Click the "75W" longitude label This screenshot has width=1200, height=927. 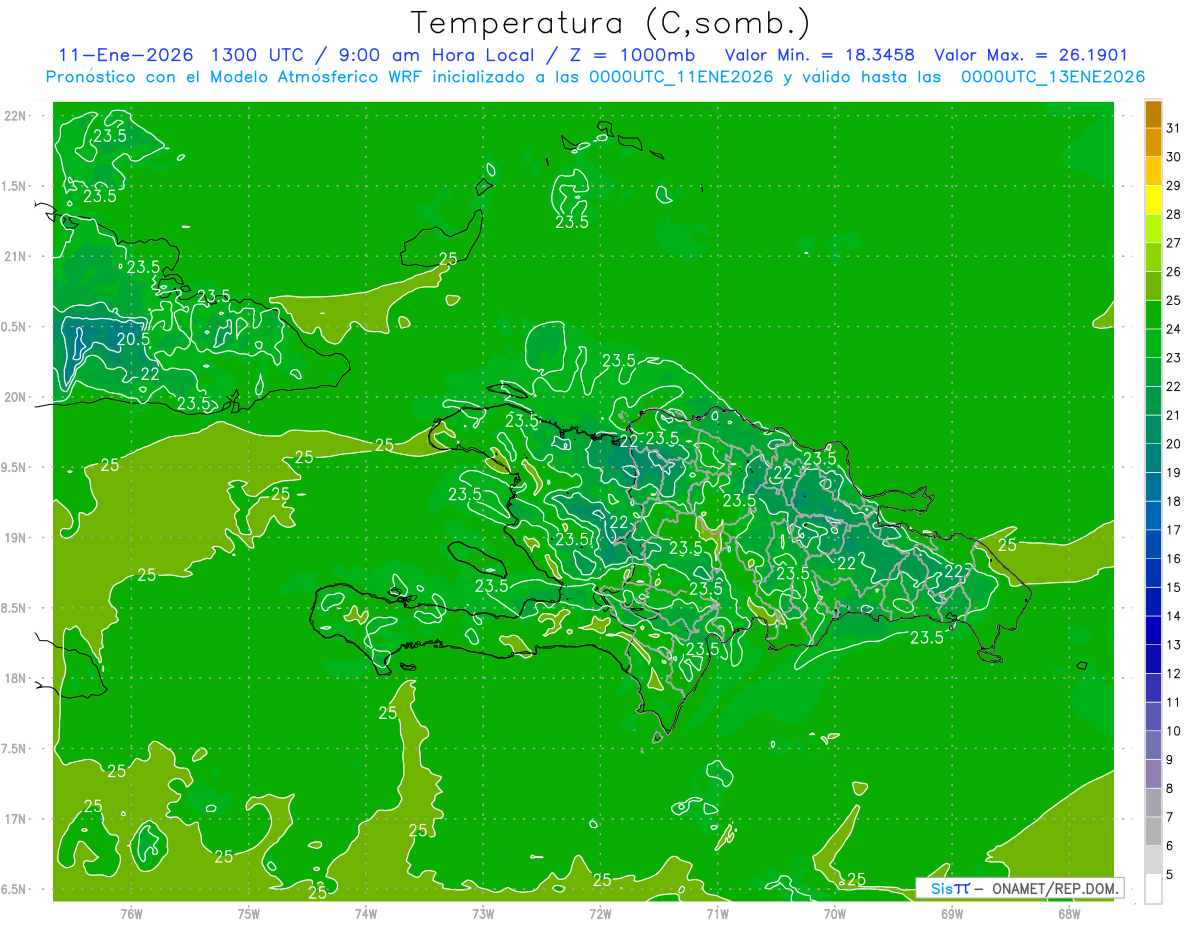tap(249, 914)
